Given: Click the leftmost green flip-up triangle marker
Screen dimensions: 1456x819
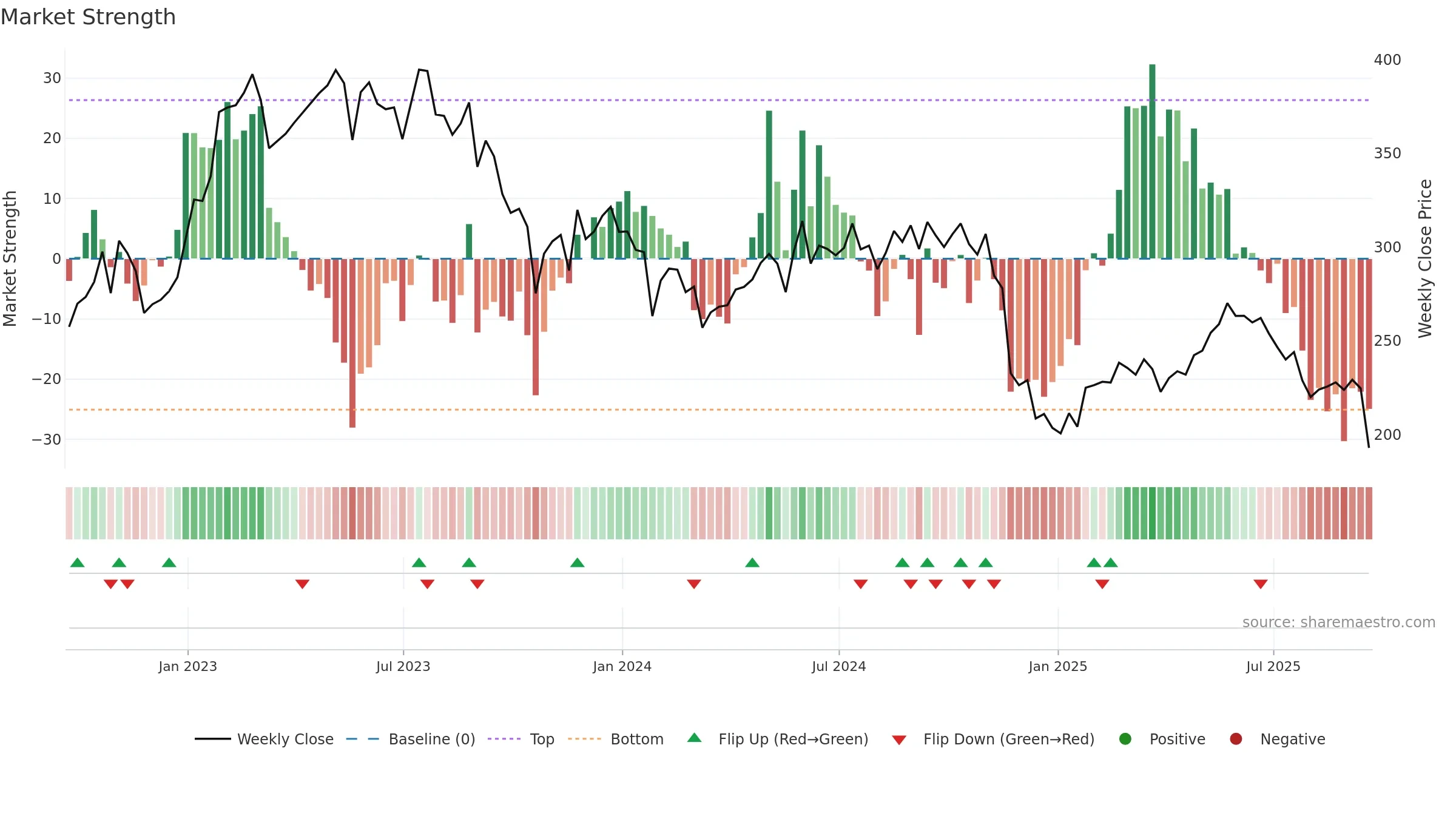Looking at the screenshot, I should point(78,562).
